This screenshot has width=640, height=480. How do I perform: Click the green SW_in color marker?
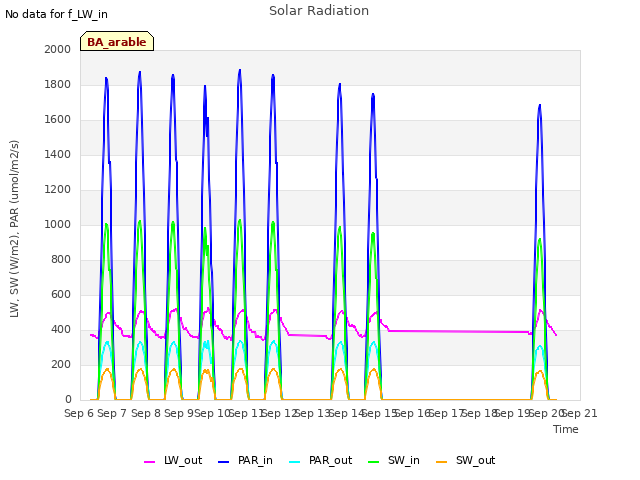pos(373,462)
